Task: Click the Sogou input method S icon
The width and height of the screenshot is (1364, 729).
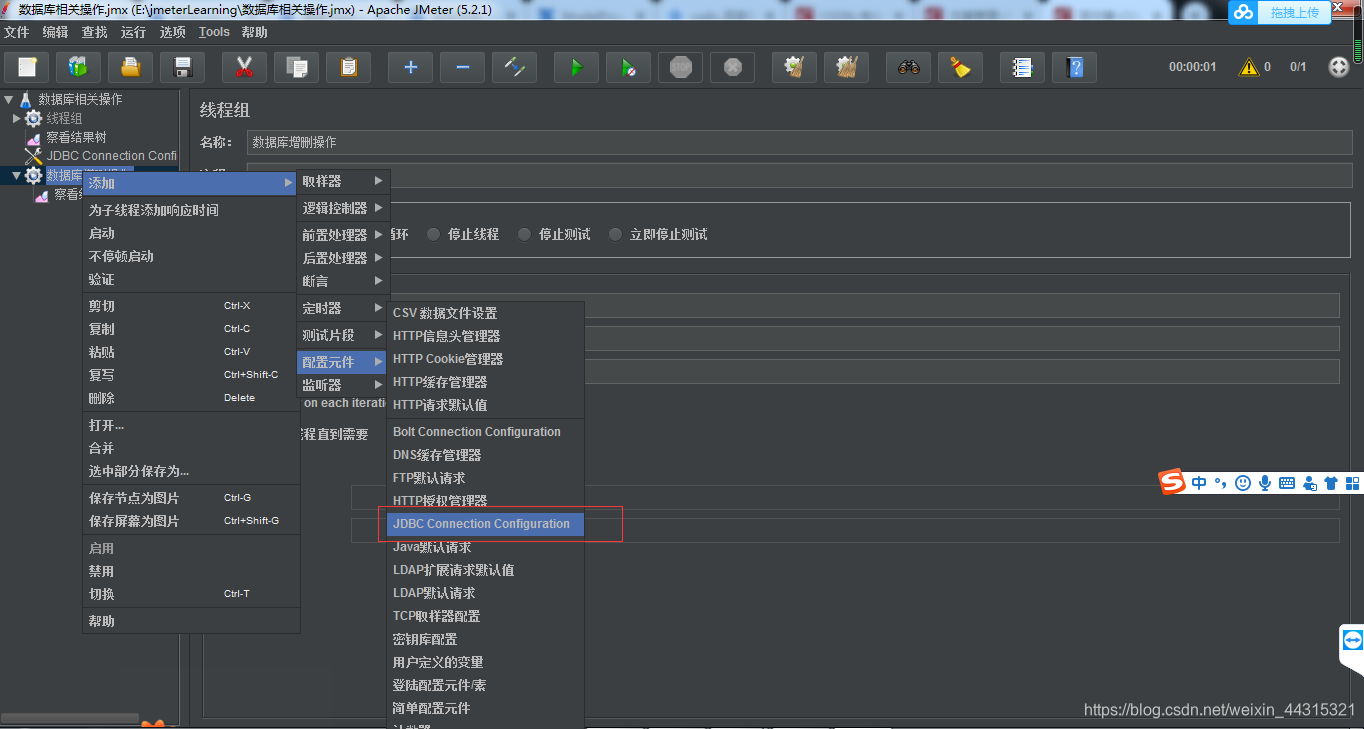Action: [1172, 482]
